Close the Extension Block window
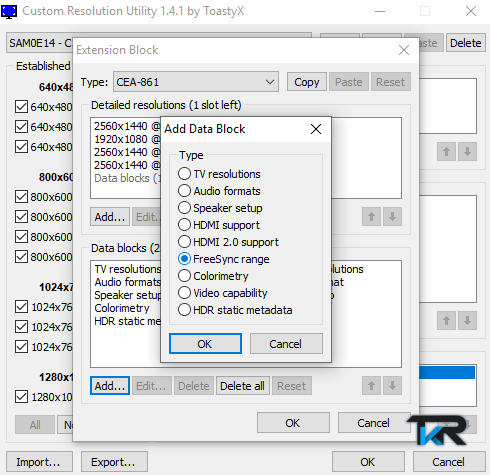Viewport: 490px width, 475px height. click(404, 50)
